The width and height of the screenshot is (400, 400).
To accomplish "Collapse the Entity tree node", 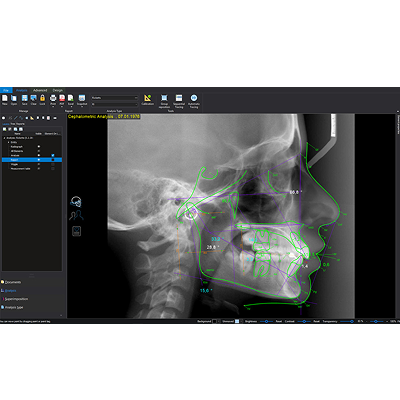I will click(x=8, y=142).
